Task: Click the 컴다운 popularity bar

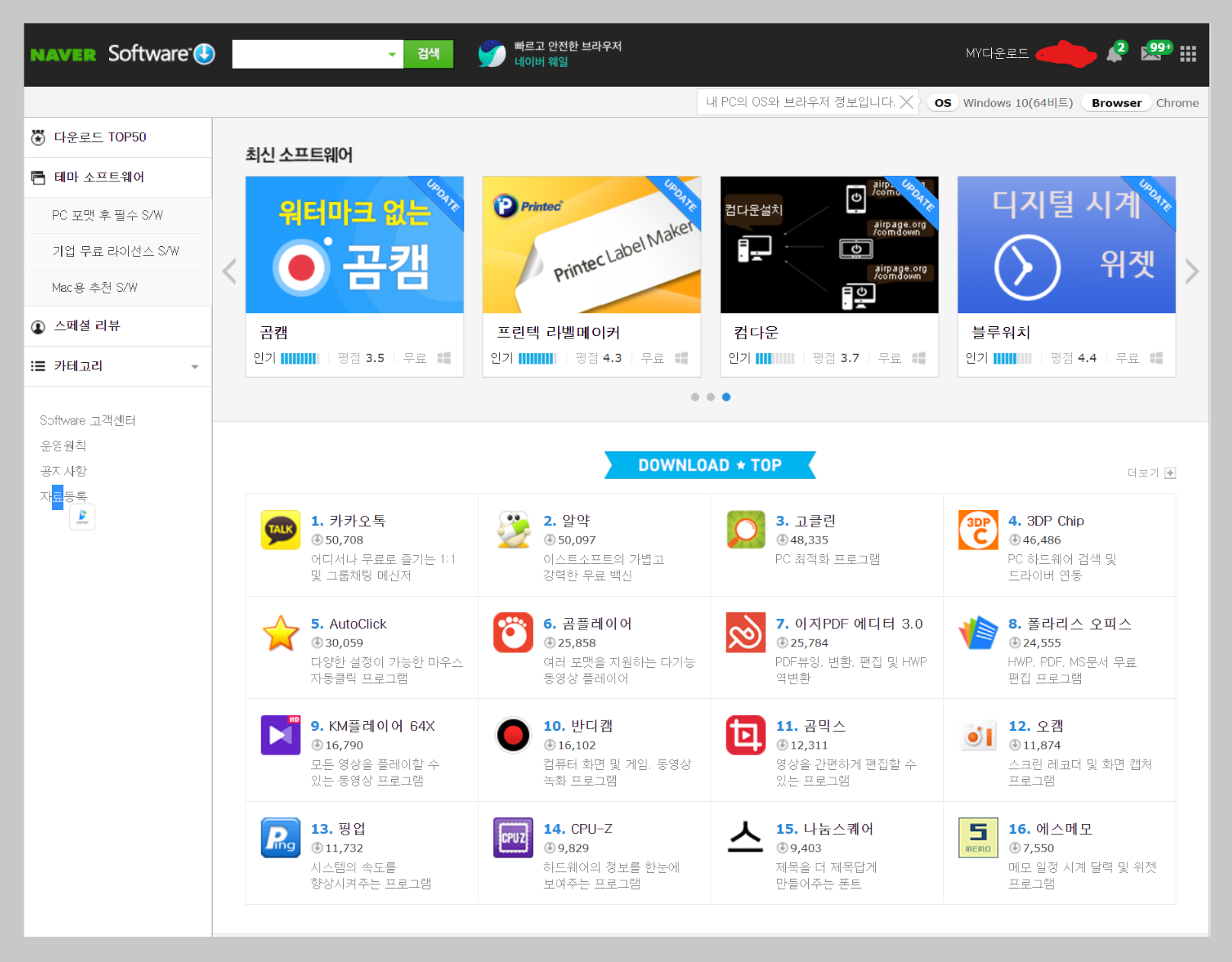Action: coord(775,358)
